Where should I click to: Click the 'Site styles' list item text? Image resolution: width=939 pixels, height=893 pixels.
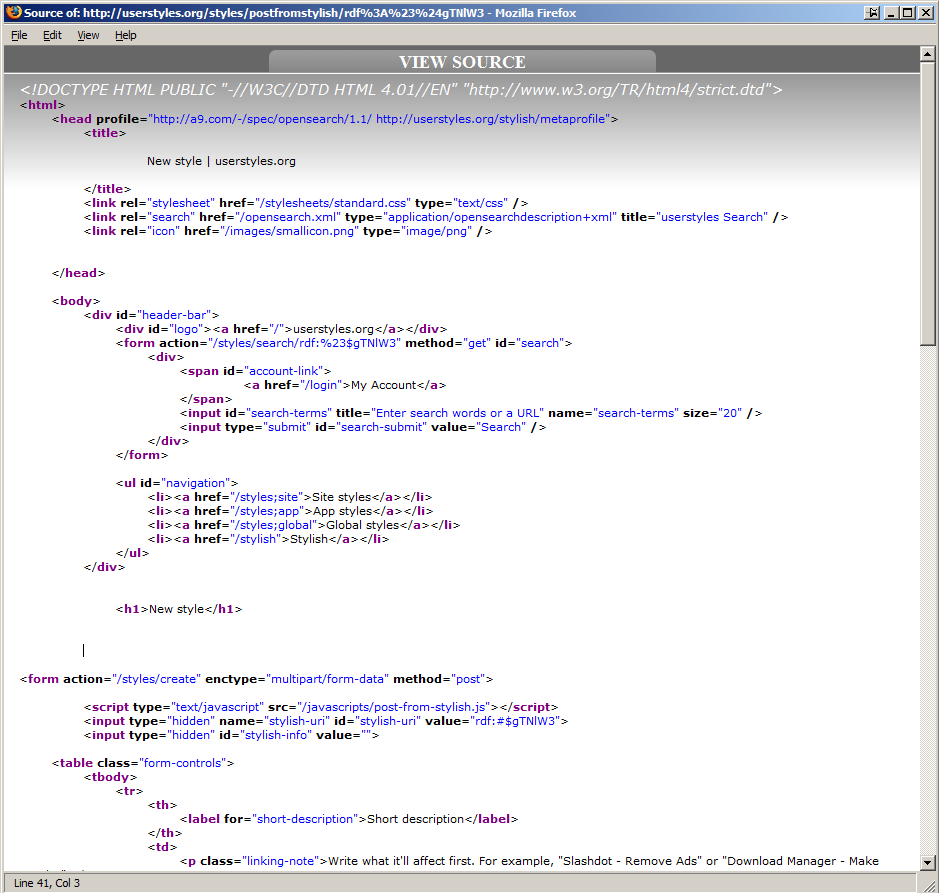341,497
